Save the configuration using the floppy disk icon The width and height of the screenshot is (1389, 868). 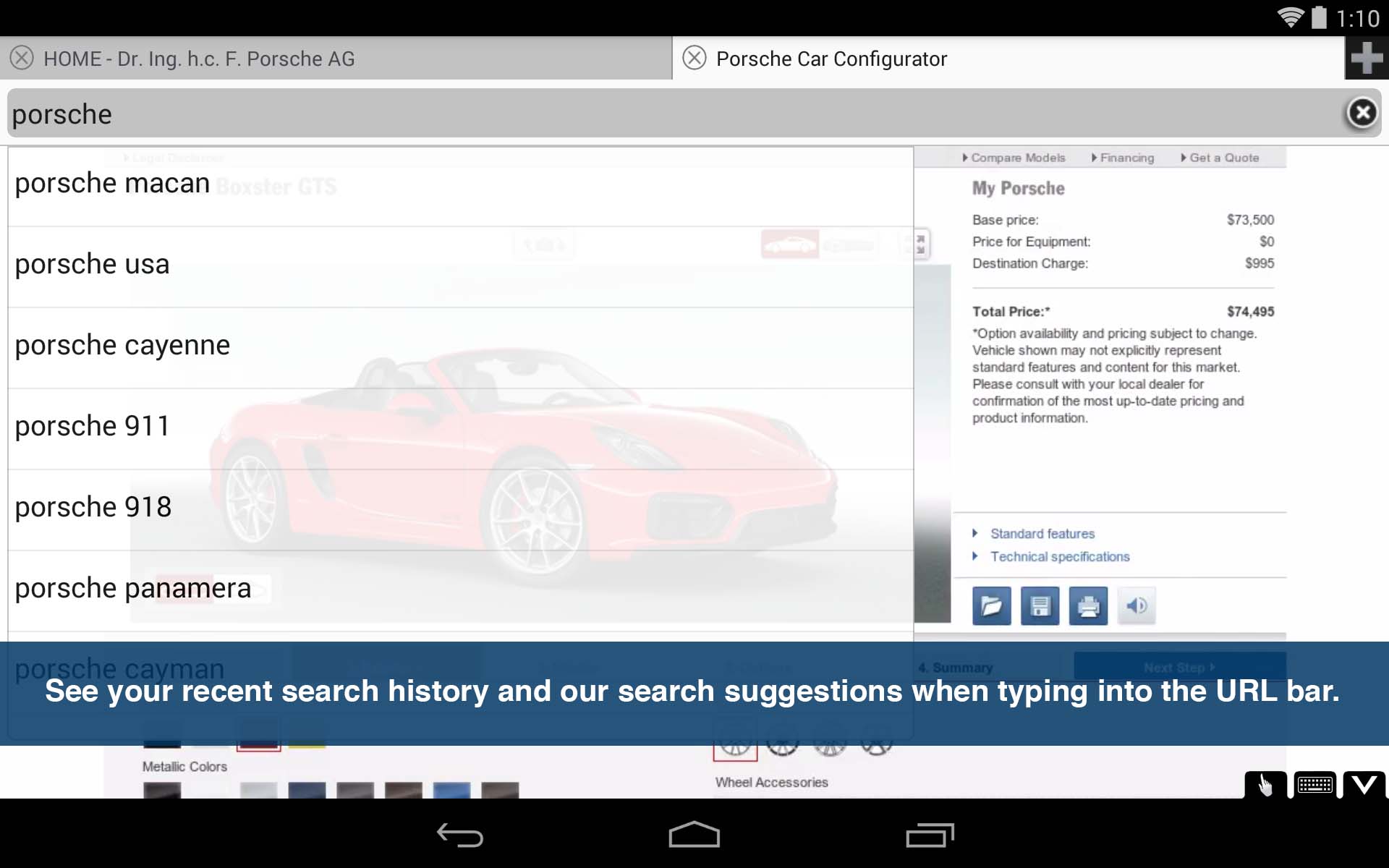pos(1040,606)
